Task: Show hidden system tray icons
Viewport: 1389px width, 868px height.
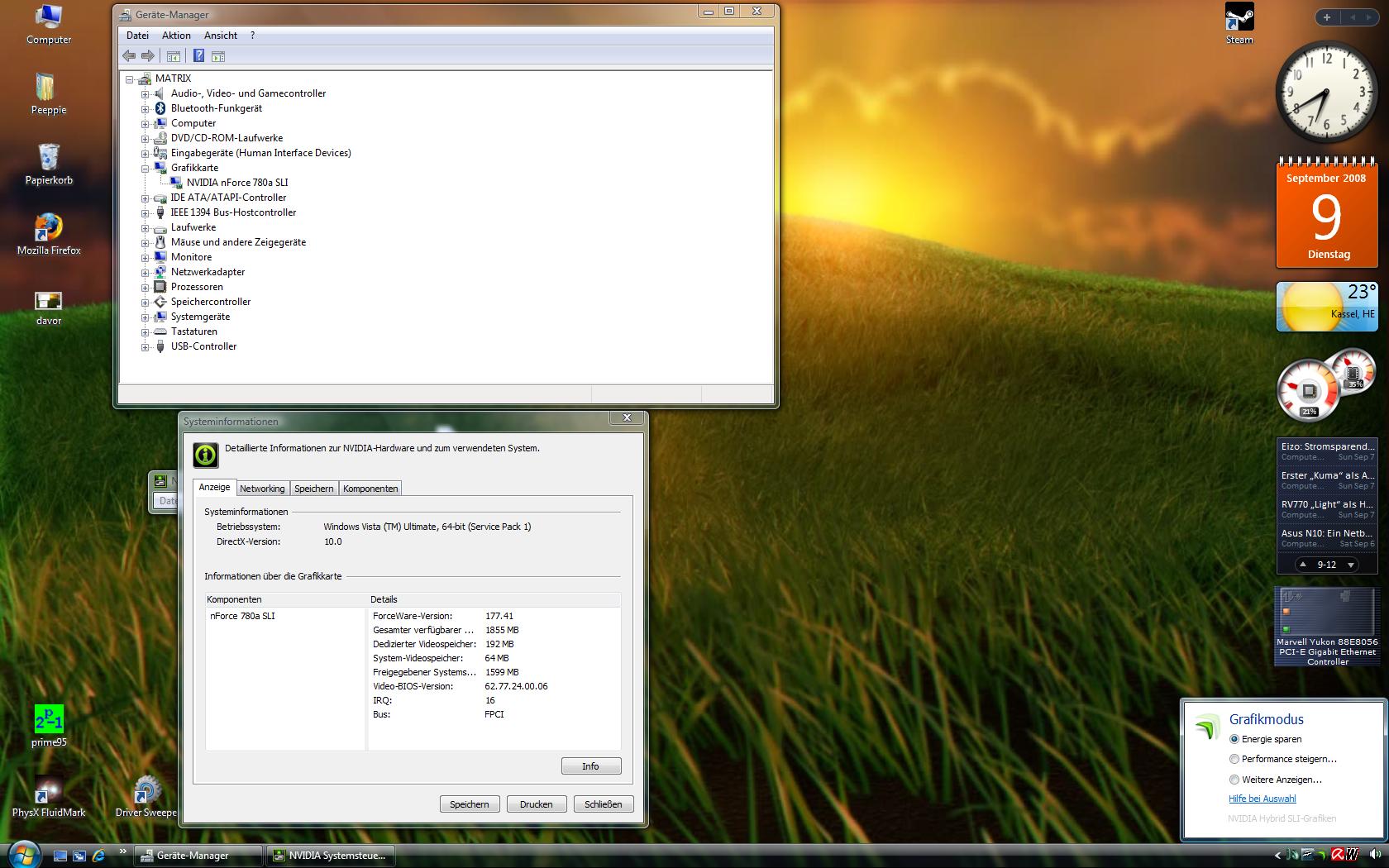Action: pos(1277,856)
